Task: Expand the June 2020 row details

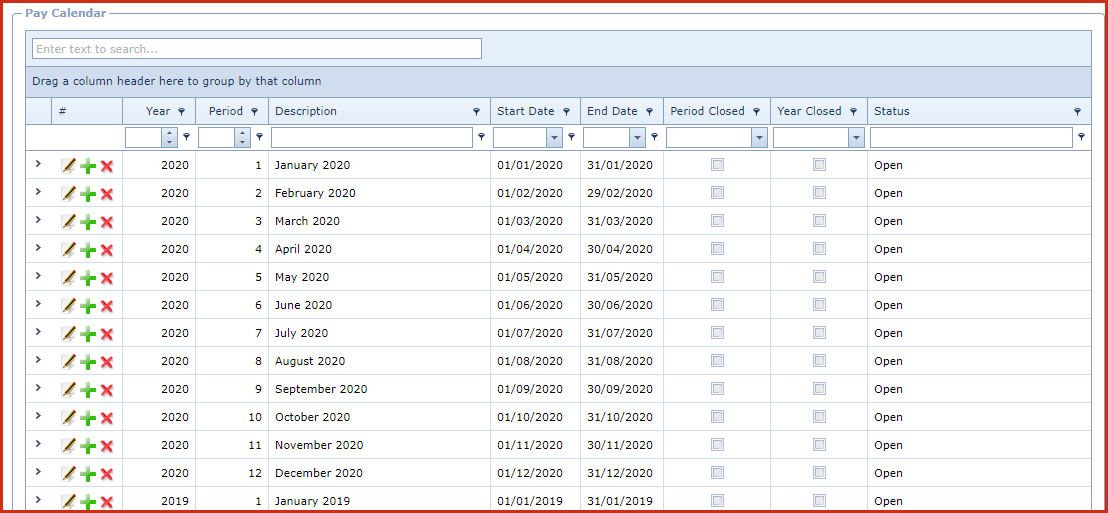Action: (38, 304)
